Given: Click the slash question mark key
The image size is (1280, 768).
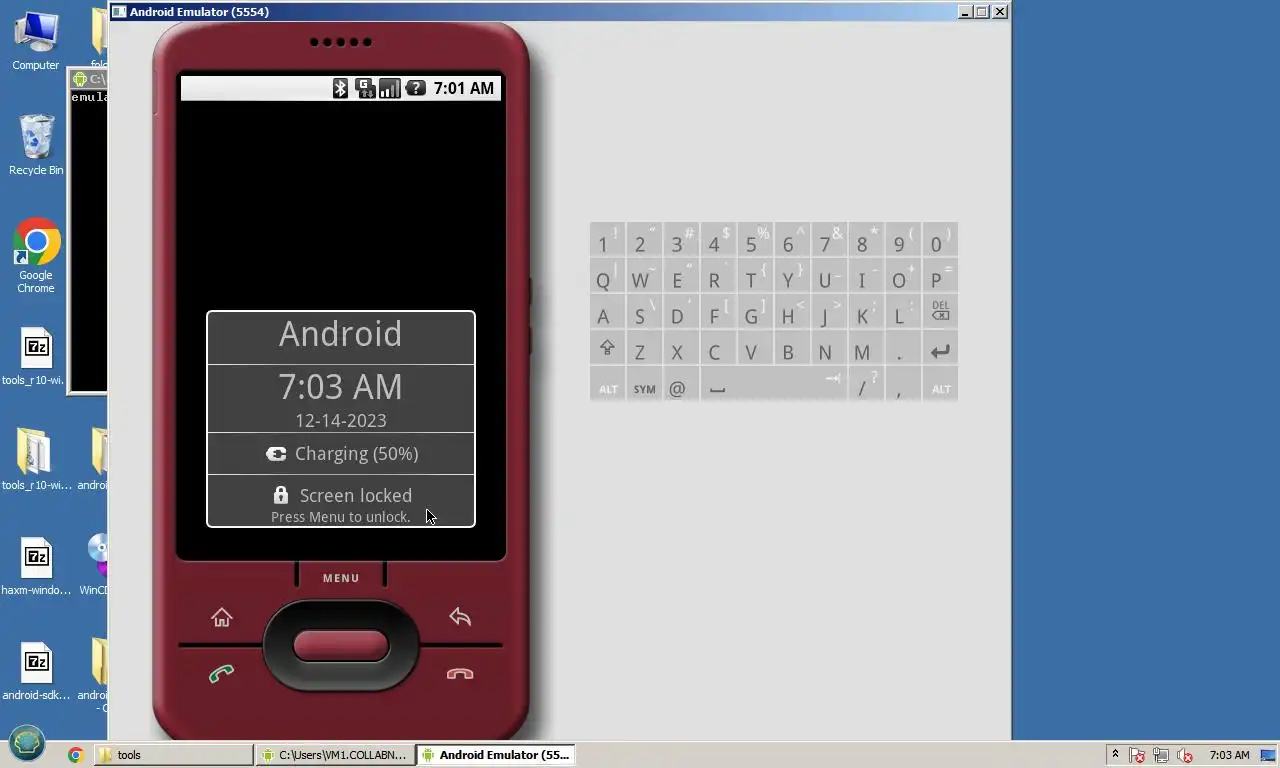Looking at the screenshot, I should coord(866,385).
